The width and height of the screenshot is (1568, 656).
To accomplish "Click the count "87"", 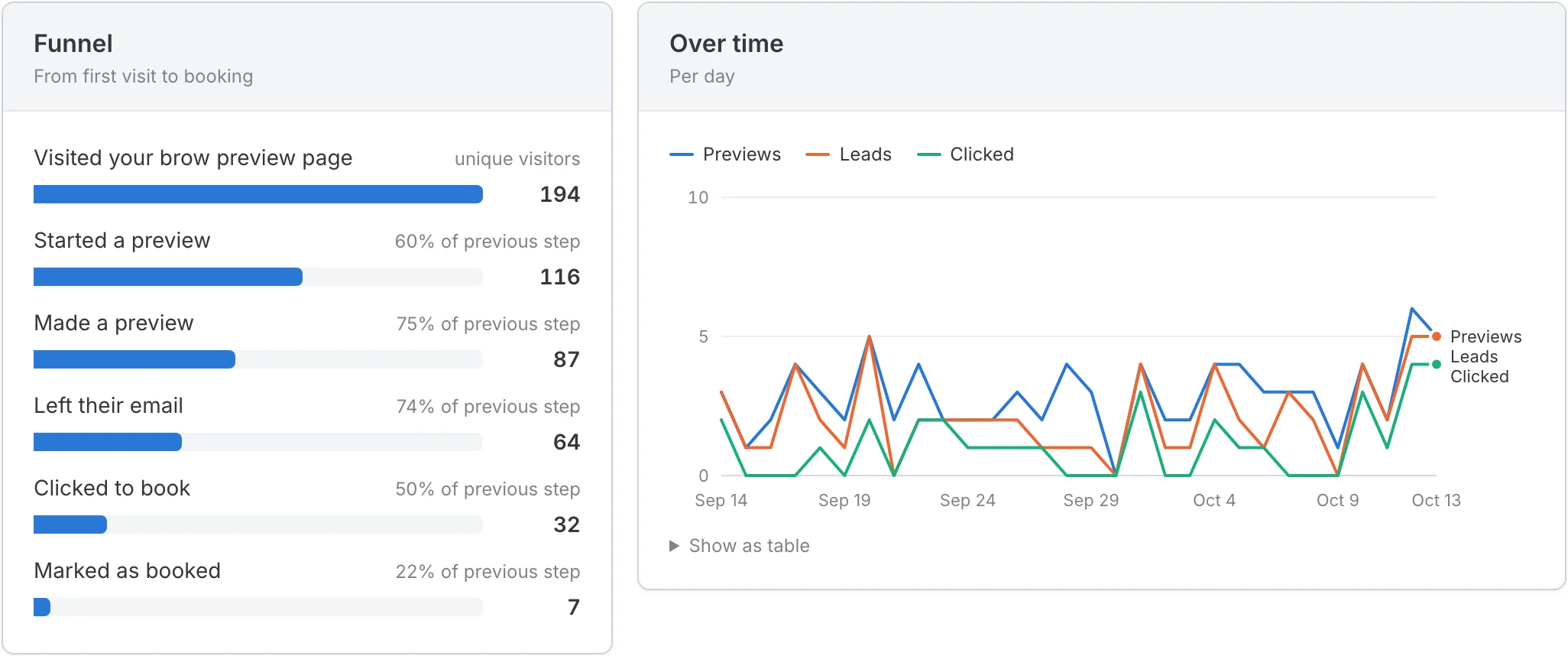I will coord(567,359).
